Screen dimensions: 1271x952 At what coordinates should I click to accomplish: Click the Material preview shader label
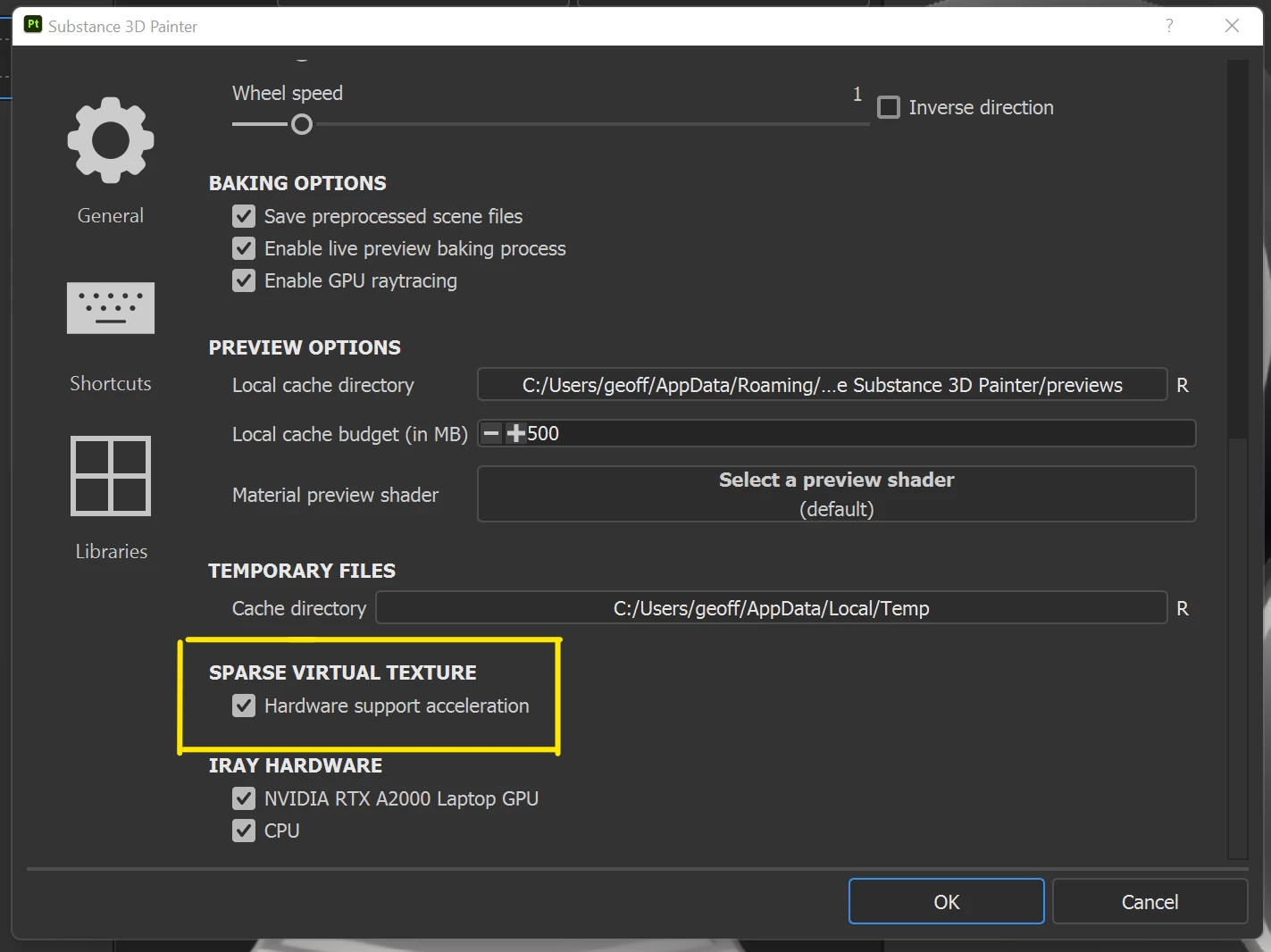tap(336, 495)
